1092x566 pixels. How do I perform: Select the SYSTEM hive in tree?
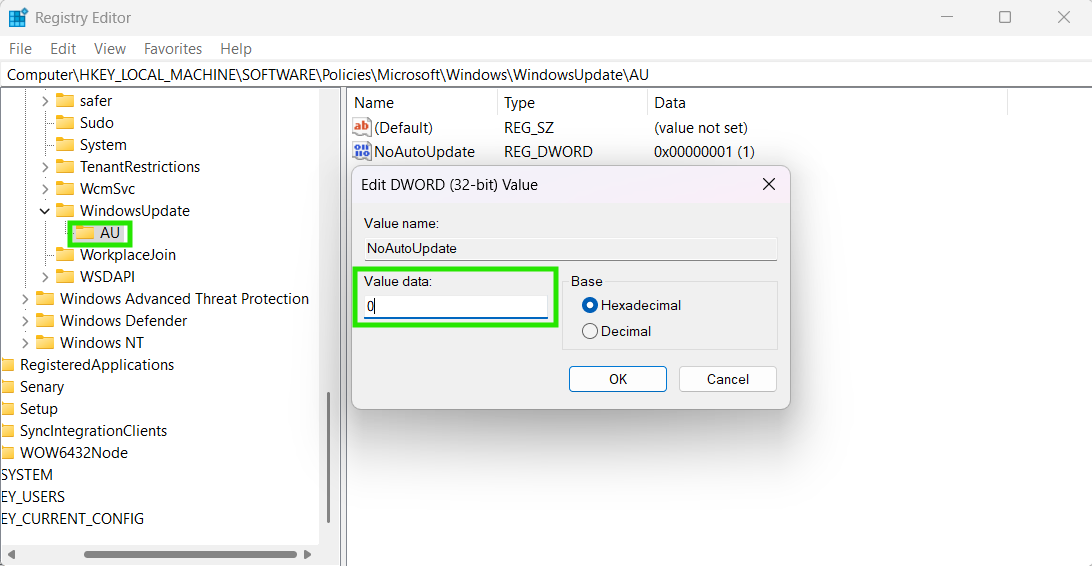(x=27, y=475)
